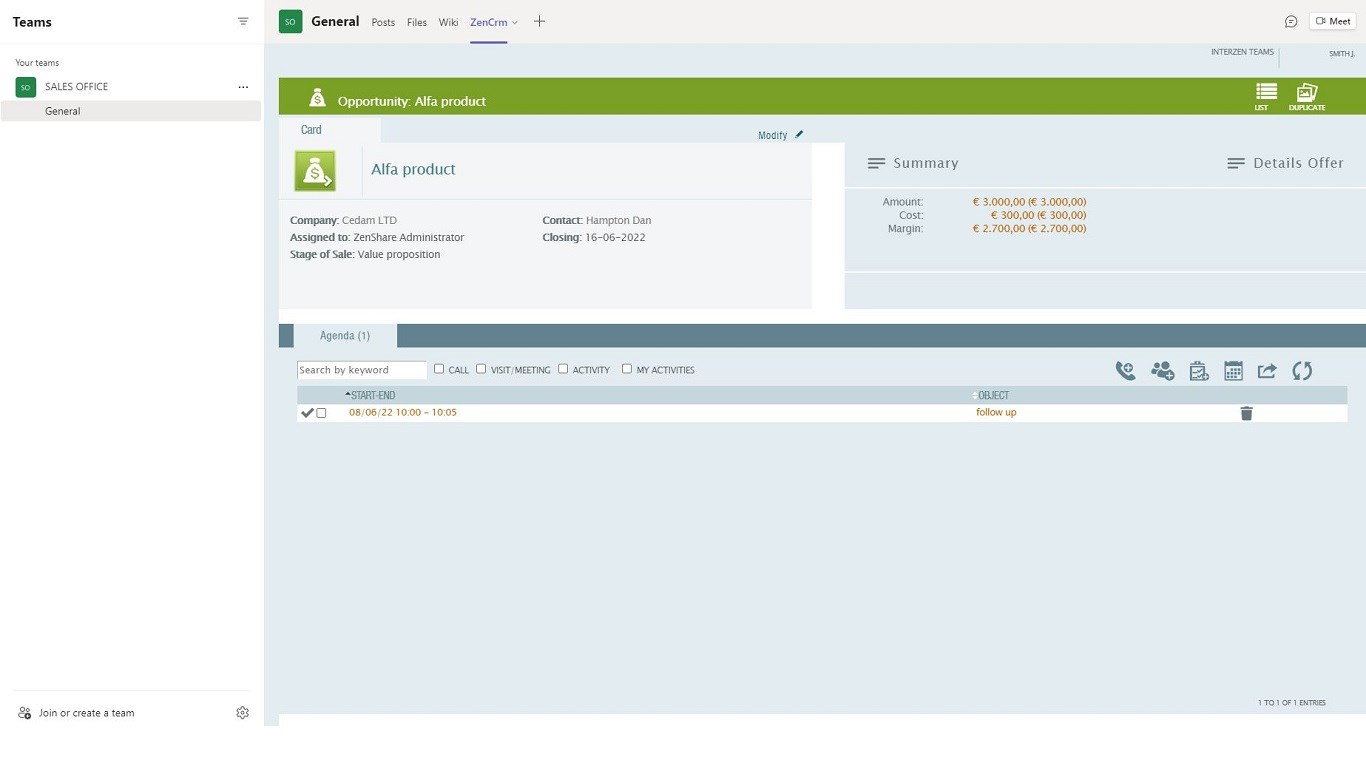The height and width of the screenshot is (768, 1366).
Task: Open the calendar grid icon
Action: point(1233,371)
